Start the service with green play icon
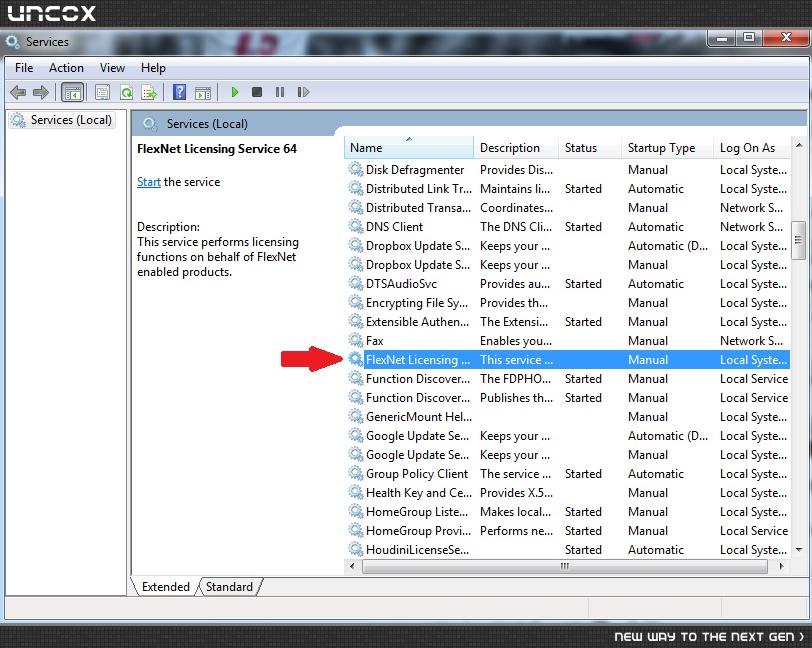 click(x=235, y=92)
